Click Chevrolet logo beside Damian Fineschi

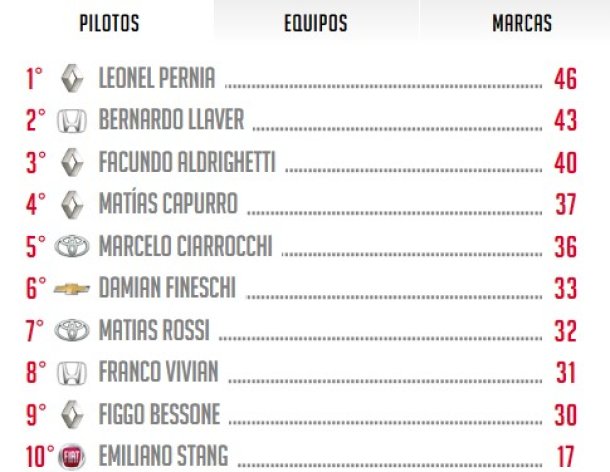pos(72,289)
